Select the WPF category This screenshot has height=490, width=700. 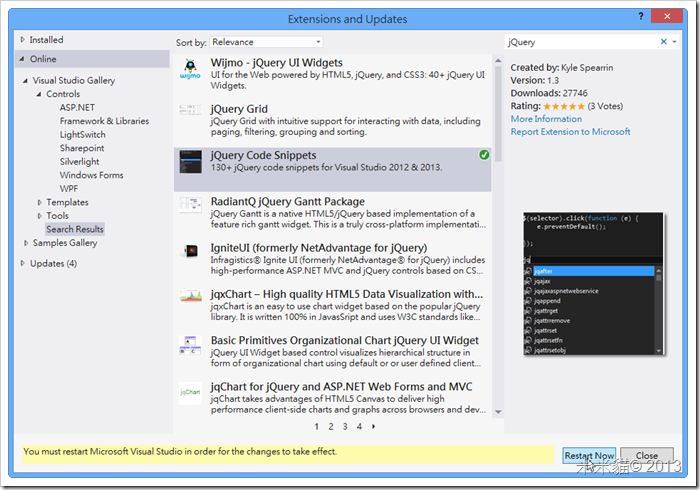tap(69, 189)
